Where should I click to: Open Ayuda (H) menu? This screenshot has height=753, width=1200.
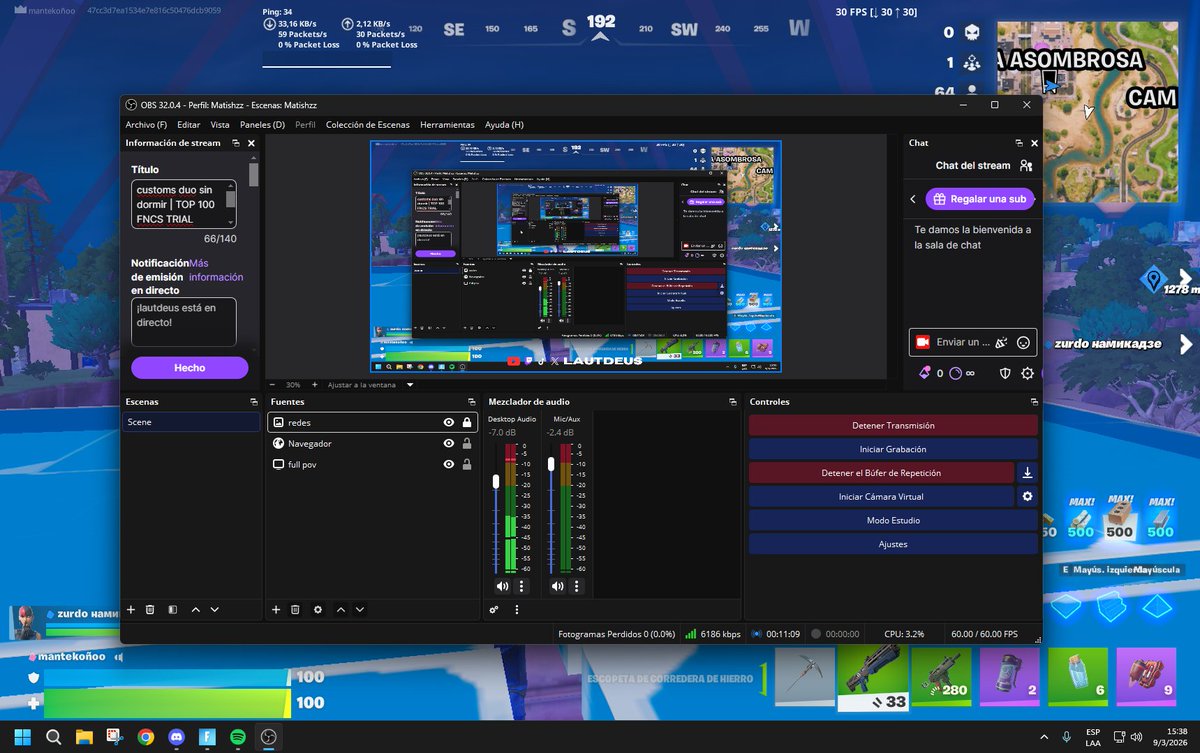click(x=504, y=125)
